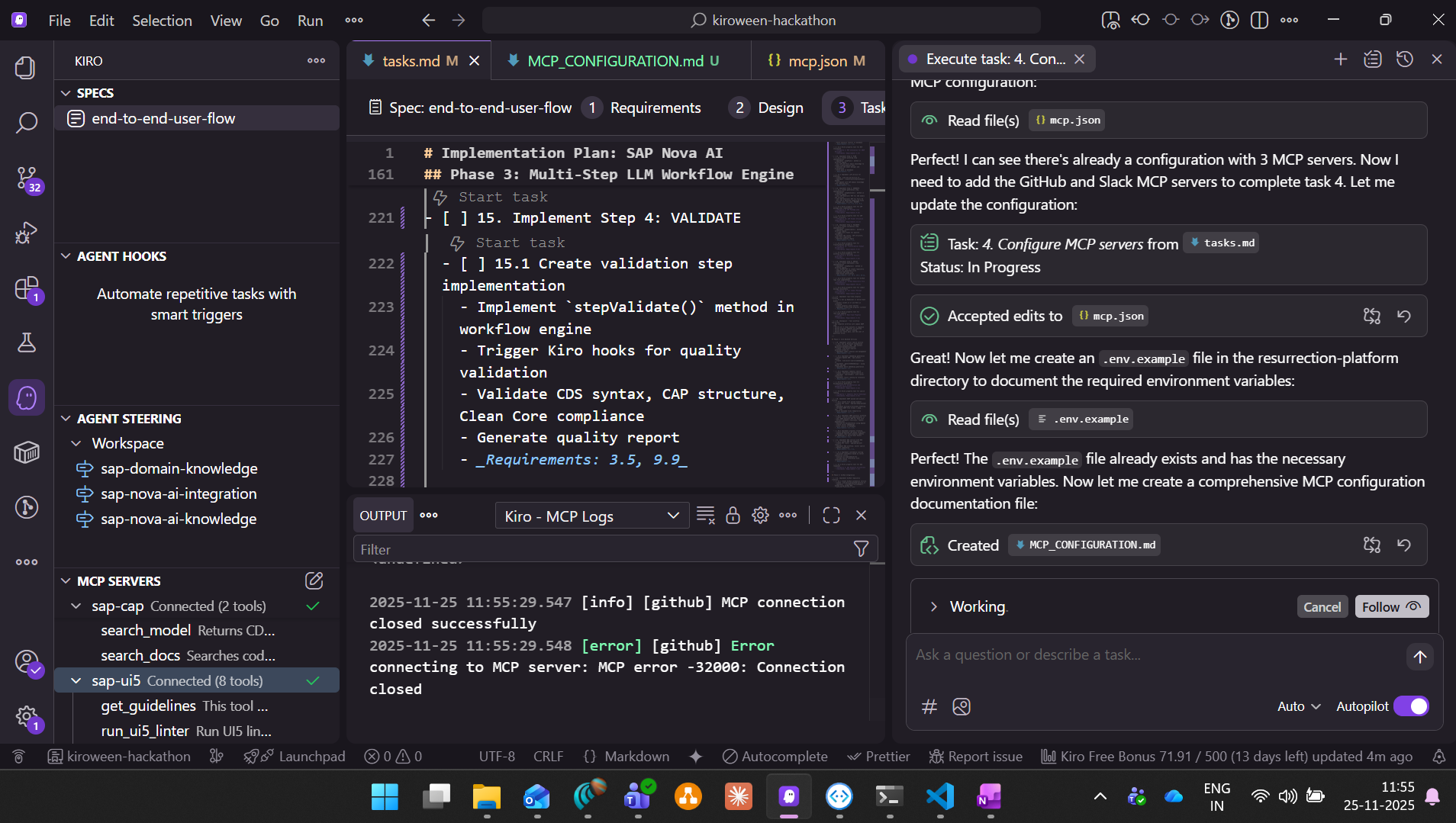This screenshot has height=823, width=1456.
Task: Cancel the working agent task
Action: click(1322, 607)
